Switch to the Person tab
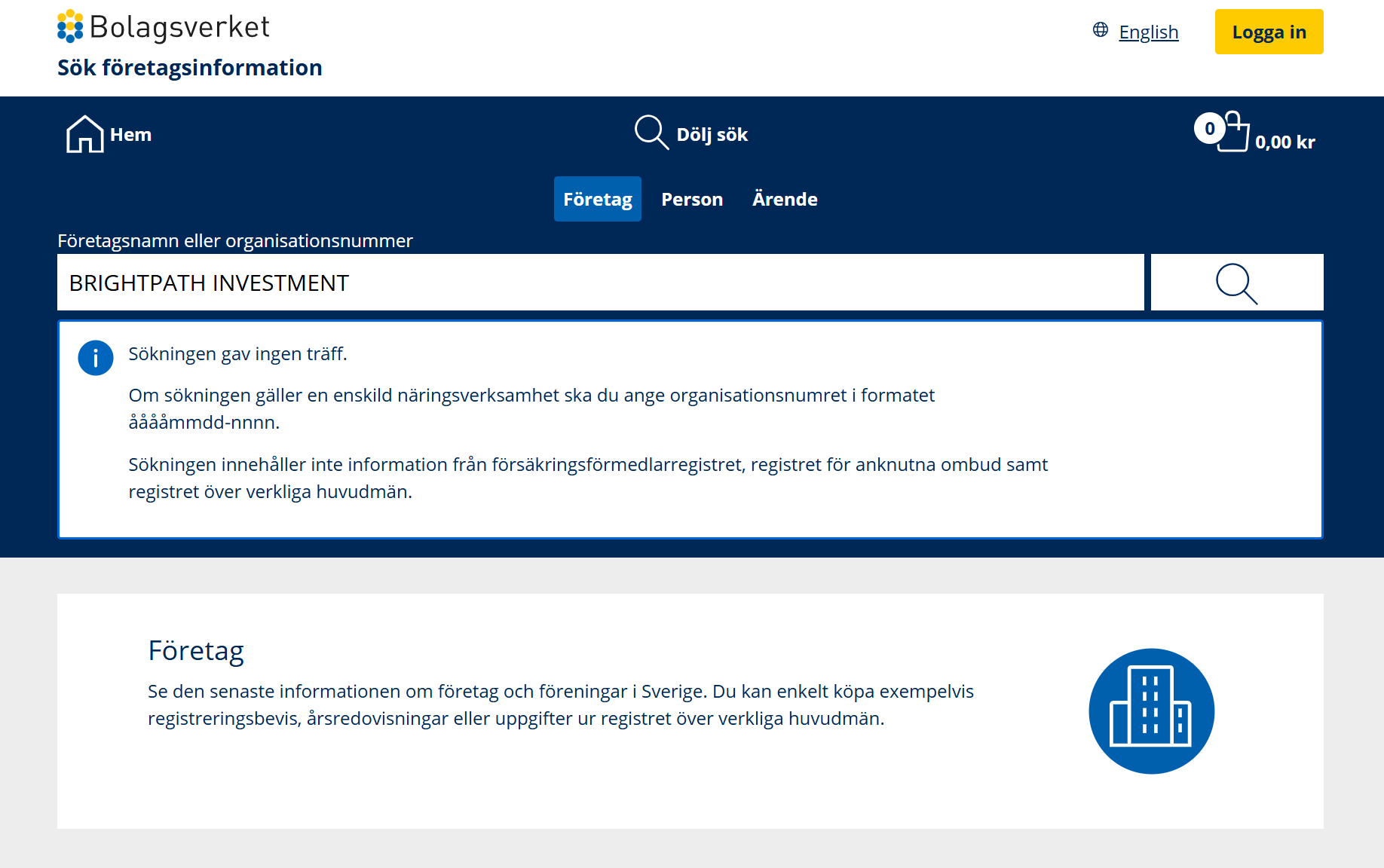 coord(692,199)
